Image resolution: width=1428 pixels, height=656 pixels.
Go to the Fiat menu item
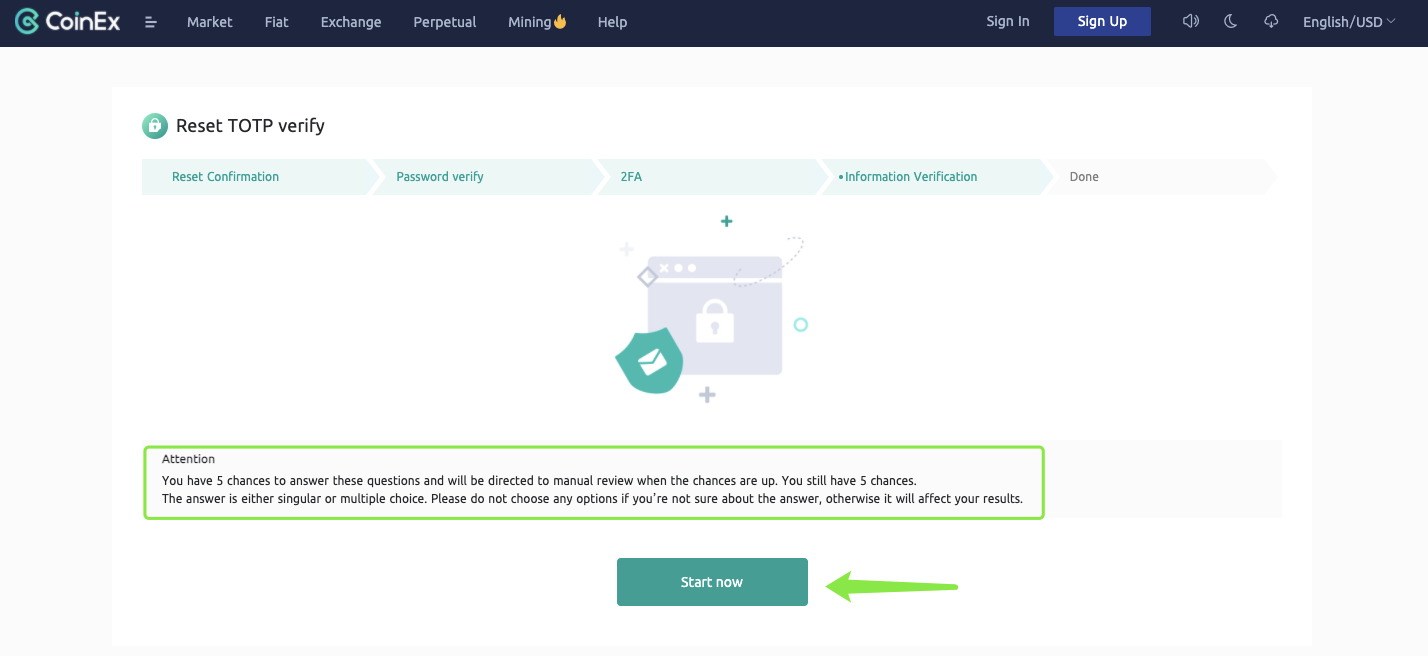[277, 22]
